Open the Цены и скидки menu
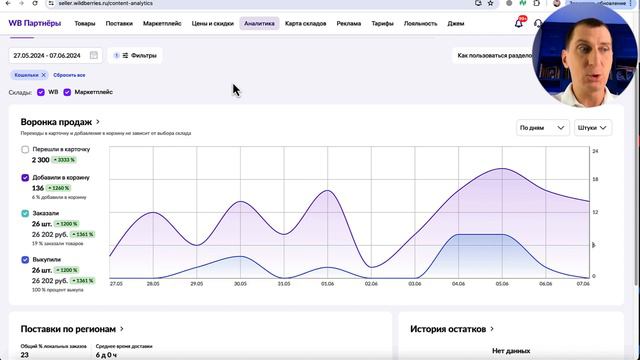 tap(213, 24)
